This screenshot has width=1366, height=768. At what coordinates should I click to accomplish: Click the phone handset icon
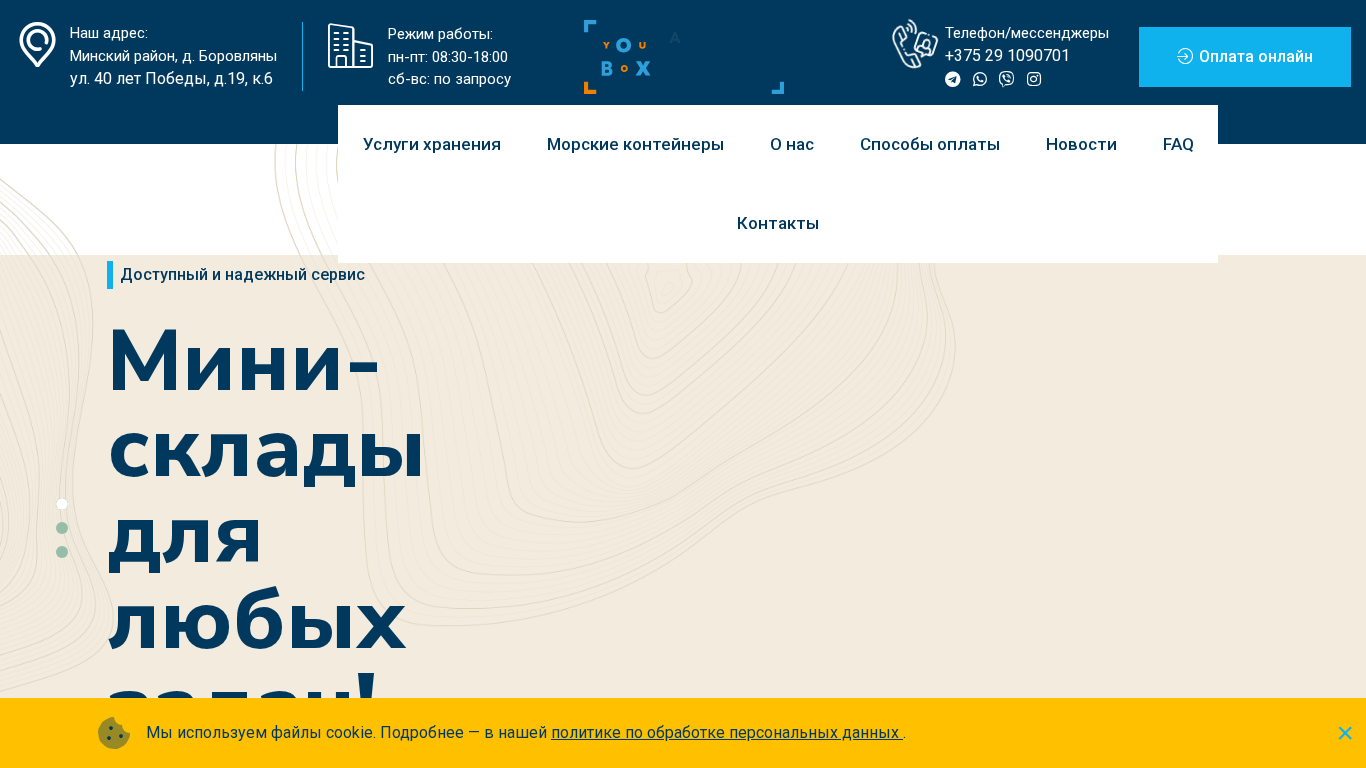tap(914, 44)
